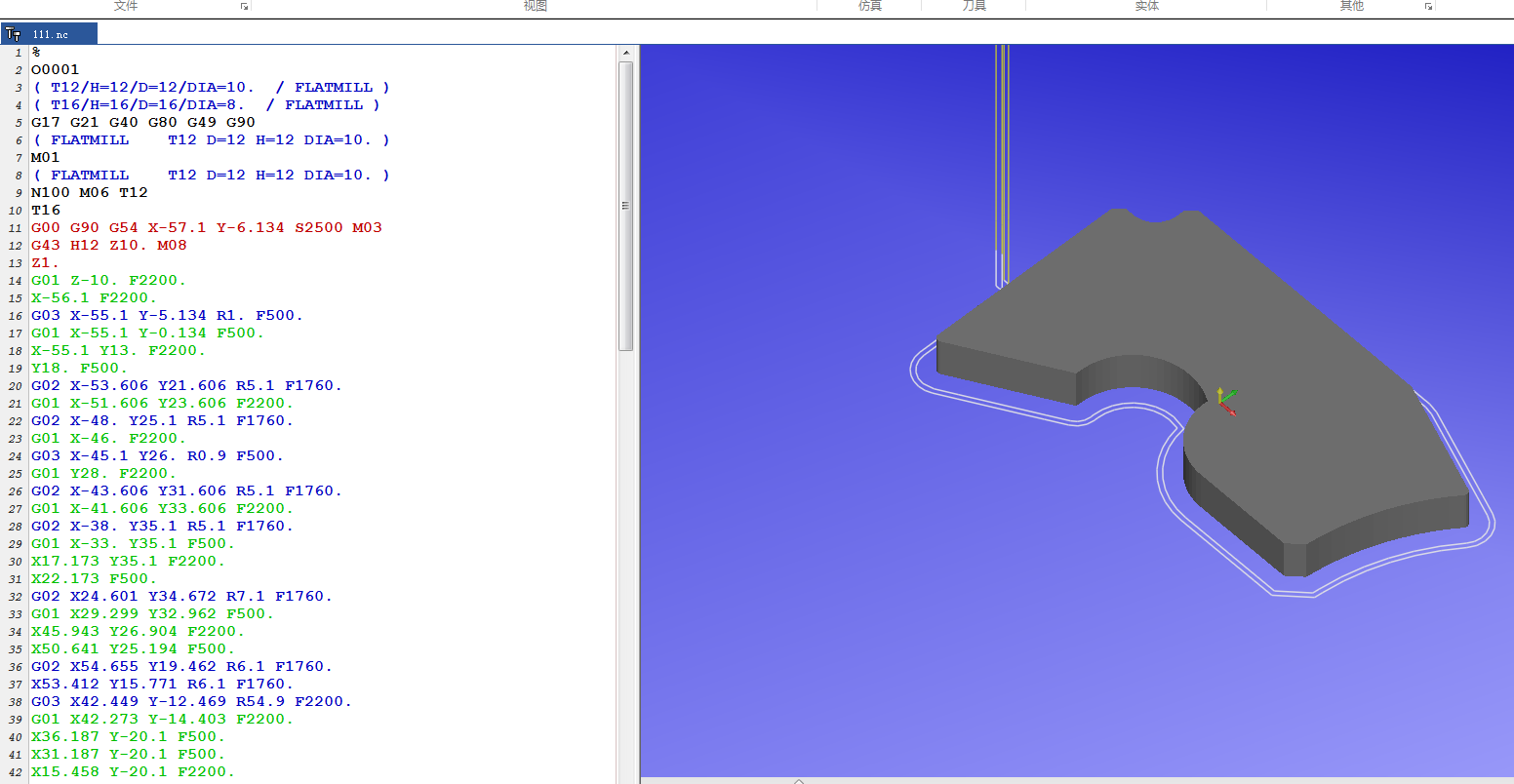Click the M01 optional stop line
Image resolution: width=1514 pixels, height=784 pixels.
[x=46, y=158]
